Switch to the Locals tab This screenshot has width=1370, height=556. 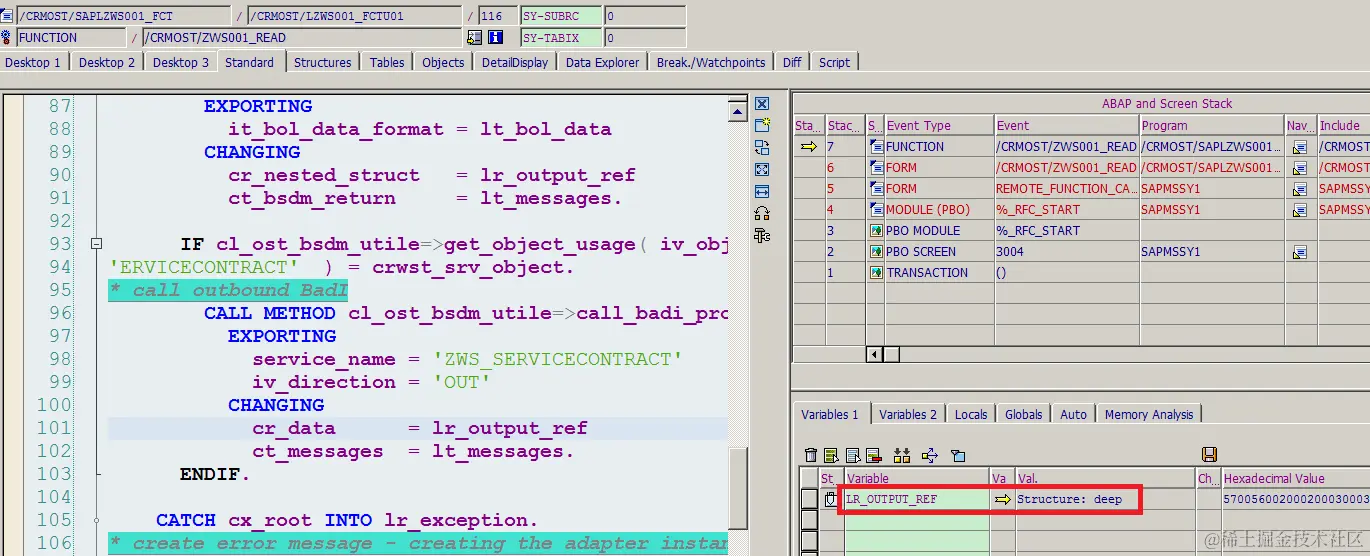click(x=971, y=414)
